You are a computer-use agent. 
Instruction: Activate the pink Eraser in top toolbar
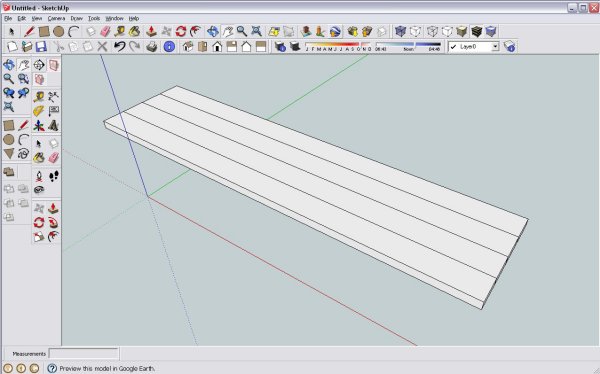pos(105,31)
